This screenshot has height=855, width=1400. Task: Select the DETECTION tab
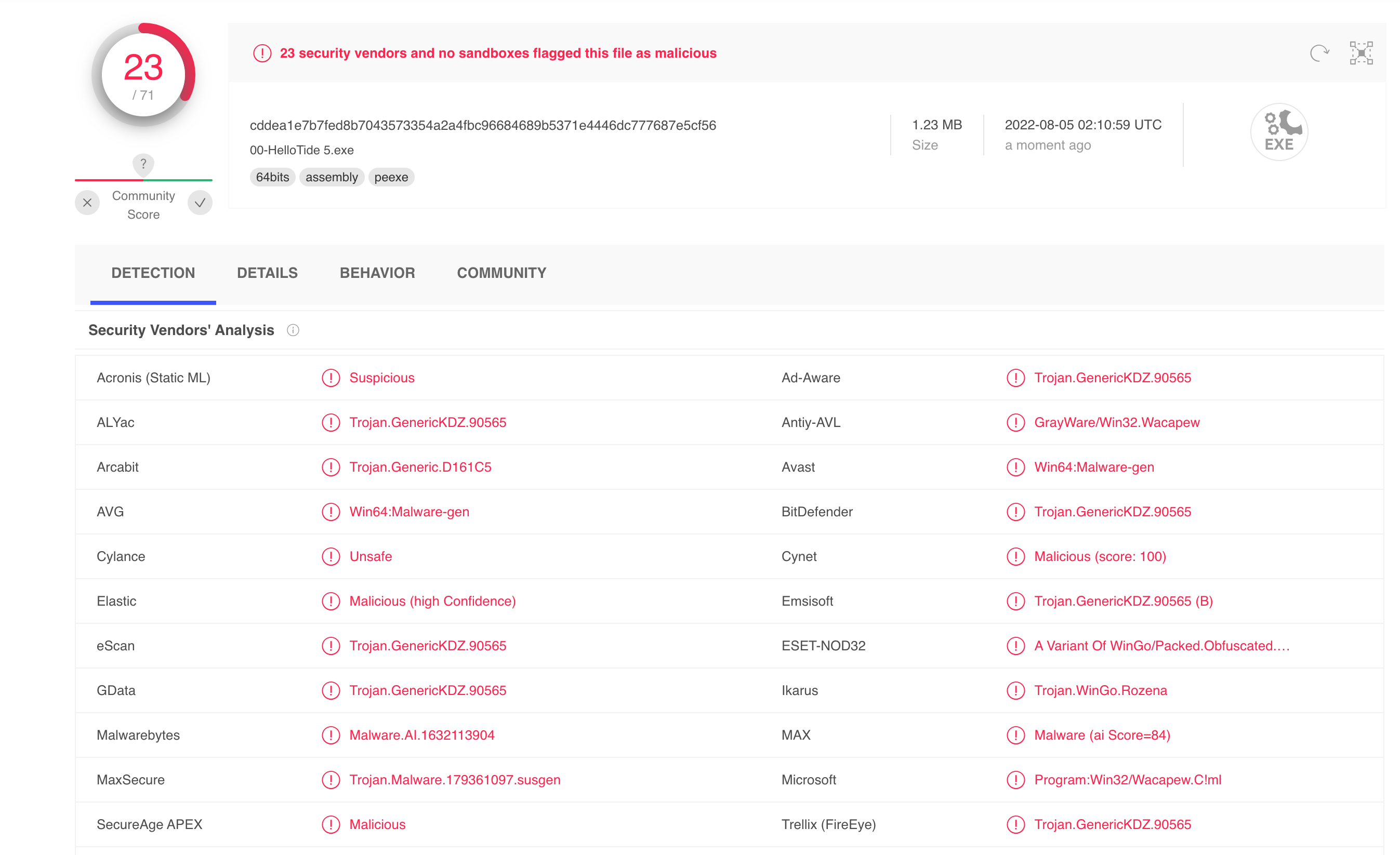[x=153, y=273]
